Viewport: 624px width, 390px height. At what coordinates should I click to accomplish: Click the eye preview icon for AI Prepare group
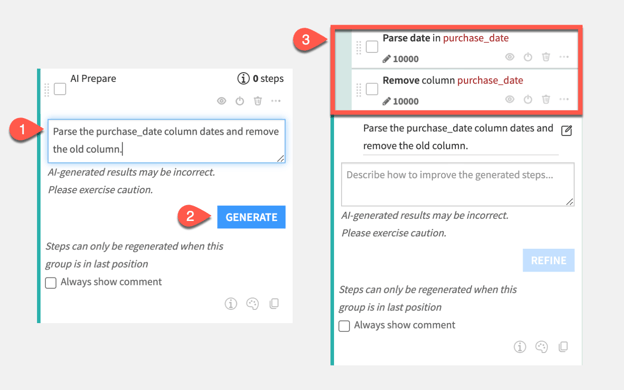point(222,101)
